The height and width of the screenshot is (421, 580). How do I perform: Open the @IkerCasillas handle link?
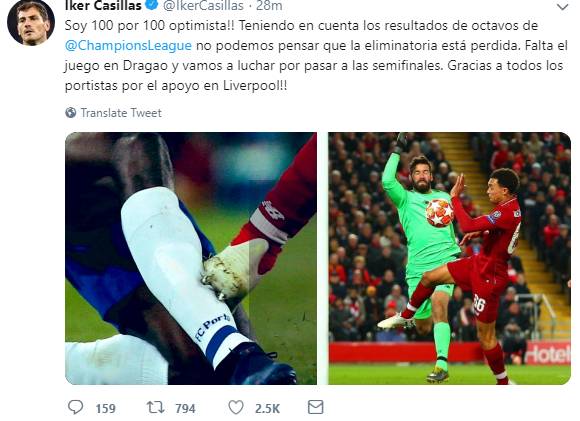[203, 6]
